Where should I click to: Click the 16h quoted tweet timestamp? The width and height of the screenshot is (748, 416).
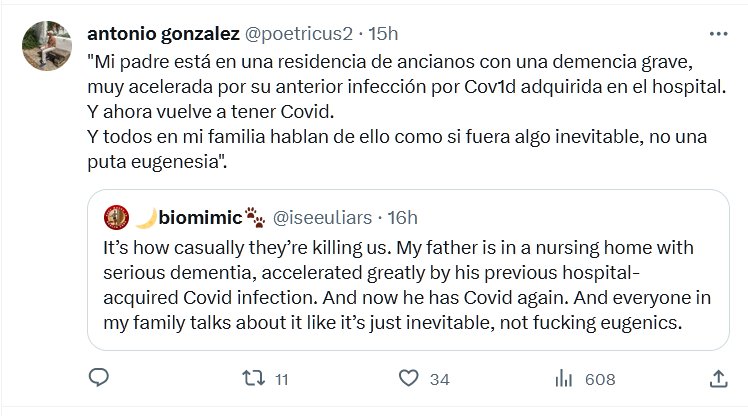[x=402, y=216]
